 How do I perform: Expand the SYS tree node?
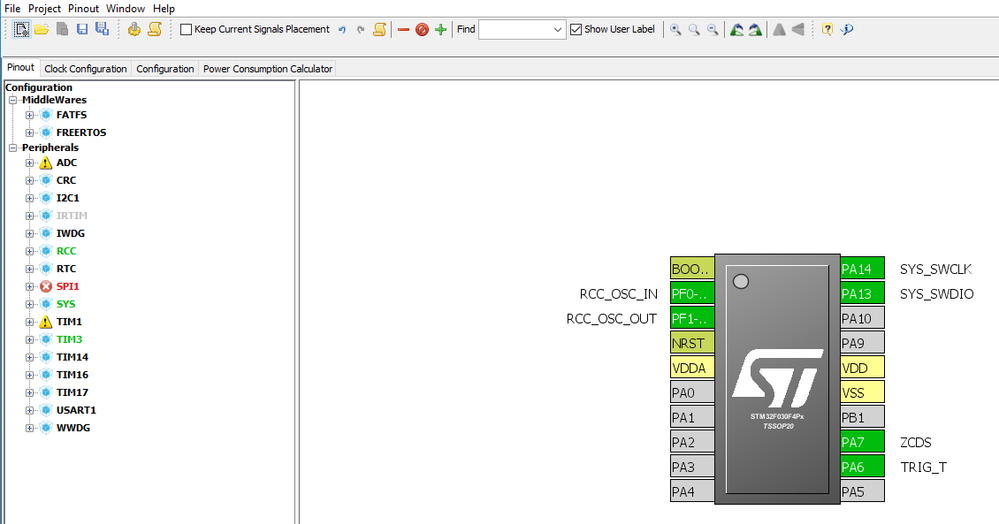29,305
